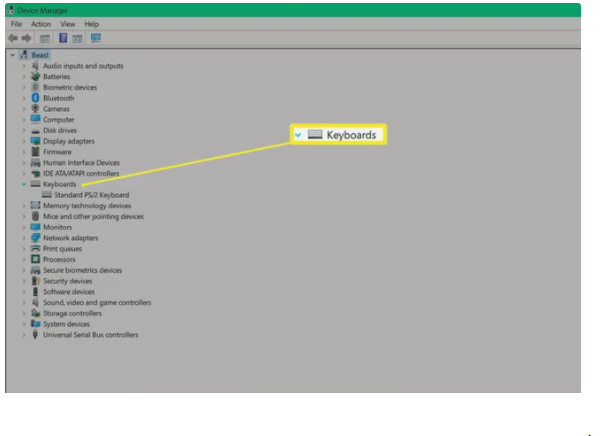This screenshot has width=602, height=436.
Task: Click the Universal Serial Bus controllers icon
Action: tap(35, 335)
